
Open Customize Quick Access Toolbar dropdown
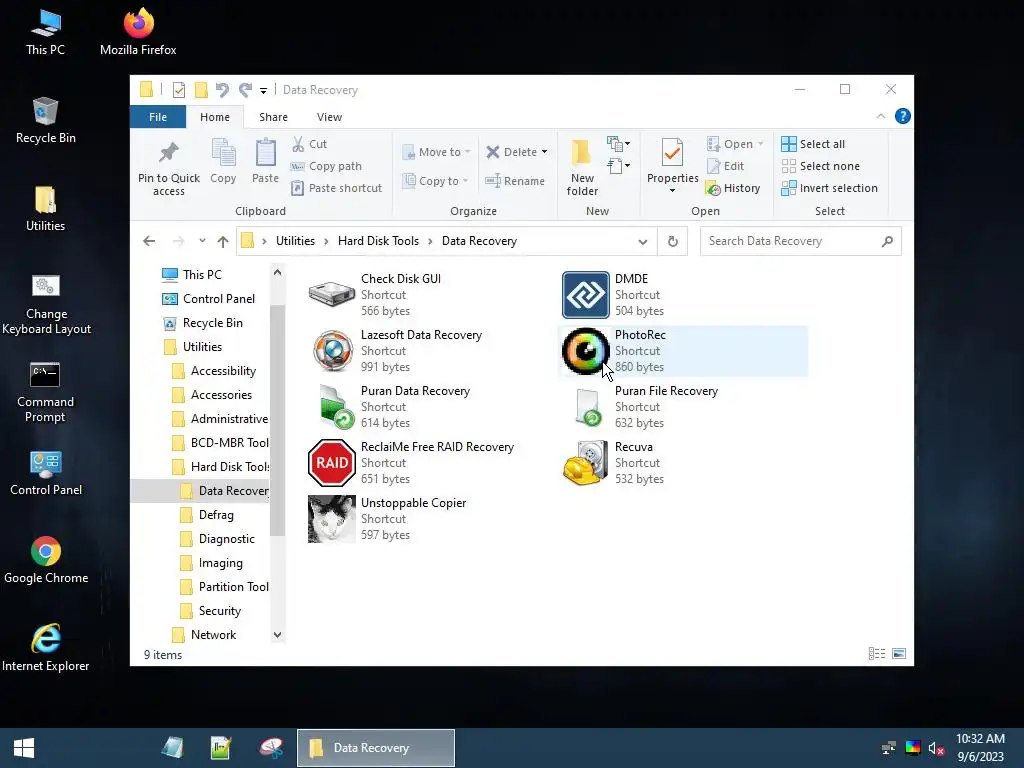263,90
